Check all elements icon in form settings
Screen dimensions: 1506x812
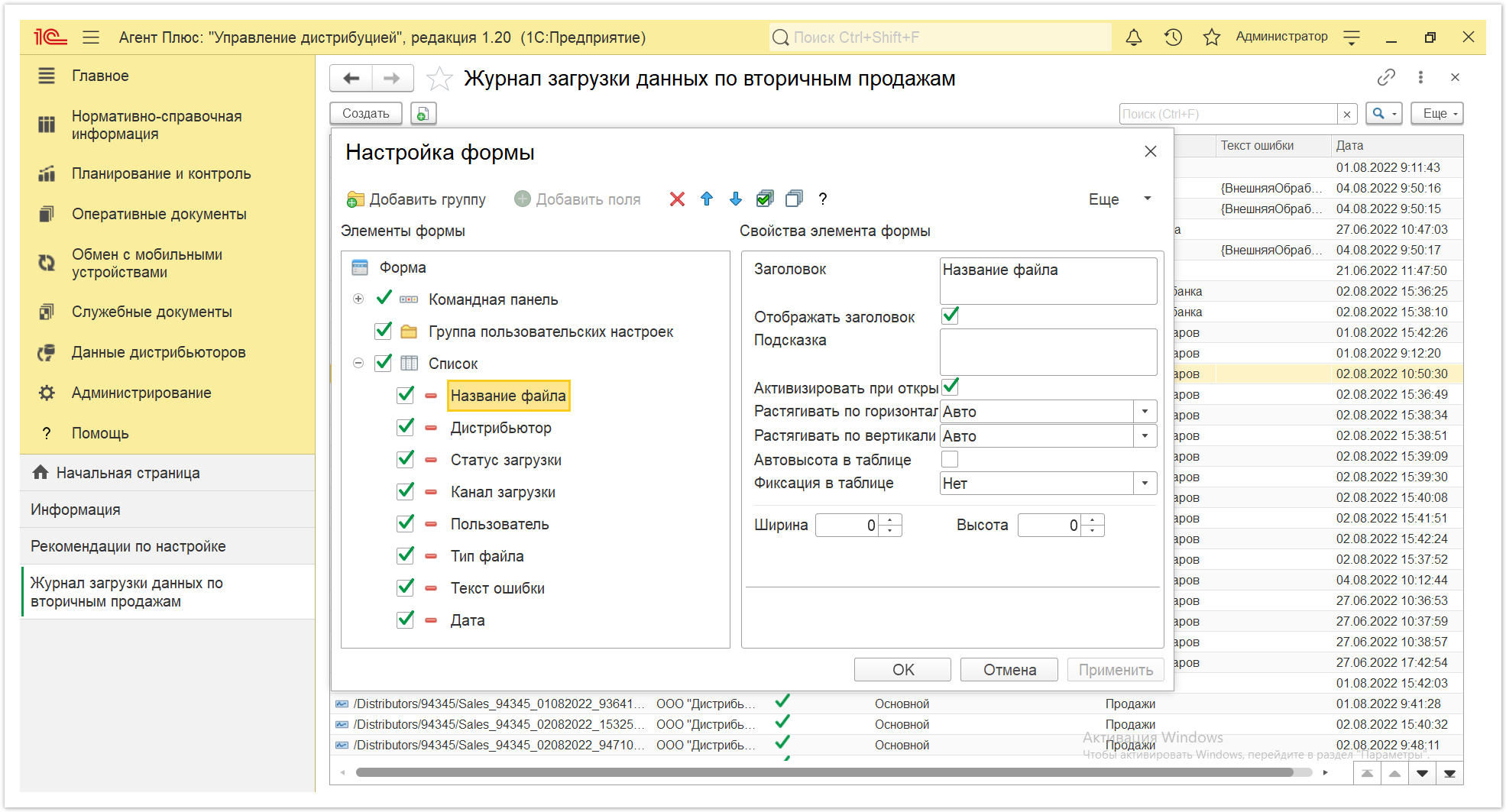(765, 199)
